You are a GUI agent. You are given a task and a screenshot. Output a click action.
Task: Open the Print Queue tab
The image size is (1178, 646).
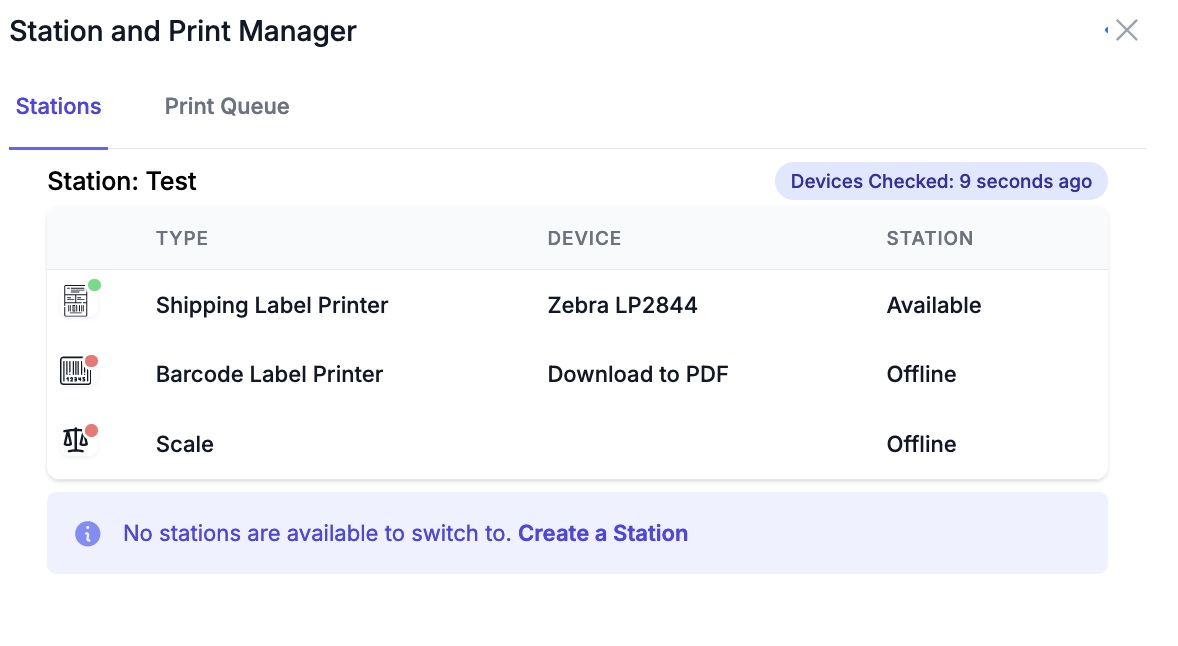(227, 107)
